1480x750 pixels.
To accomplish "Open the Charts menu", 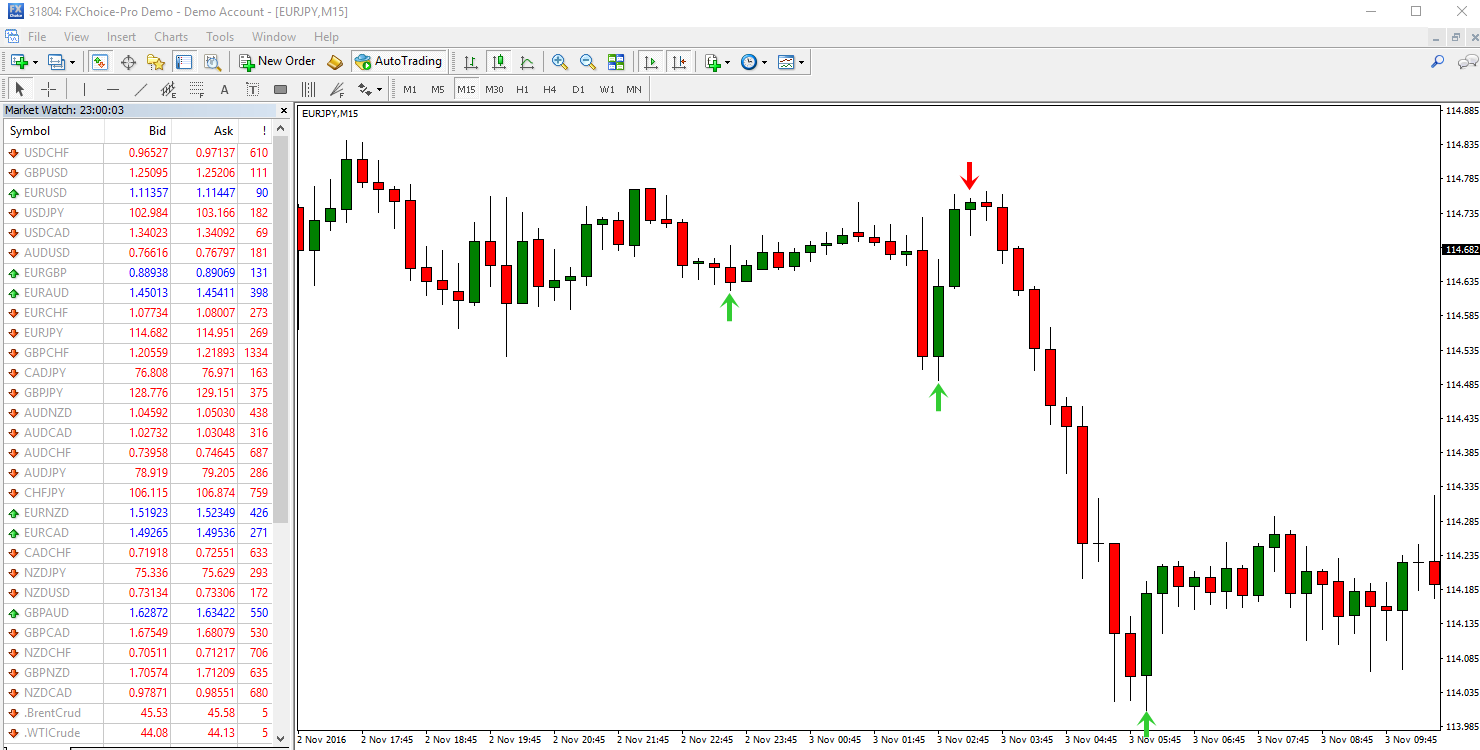I will [171, 37].
